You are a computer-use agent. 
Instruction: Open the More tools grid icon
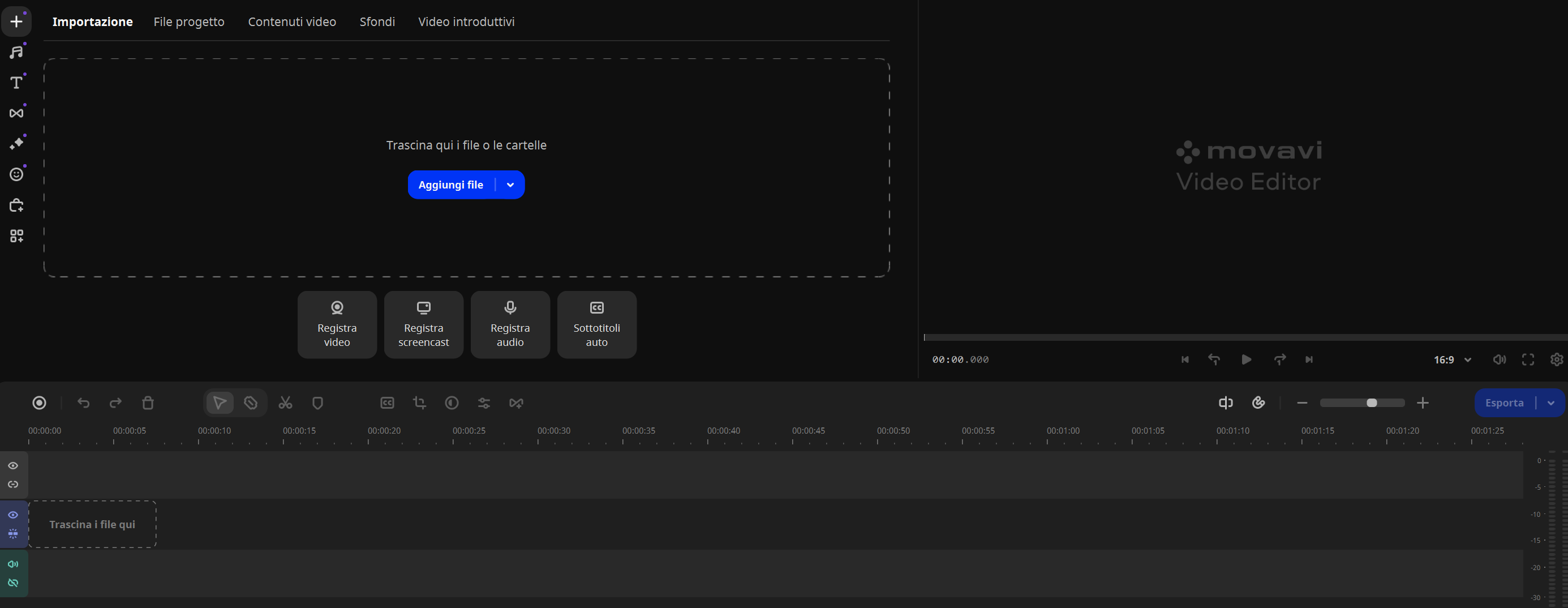click(x=16, y=236)
